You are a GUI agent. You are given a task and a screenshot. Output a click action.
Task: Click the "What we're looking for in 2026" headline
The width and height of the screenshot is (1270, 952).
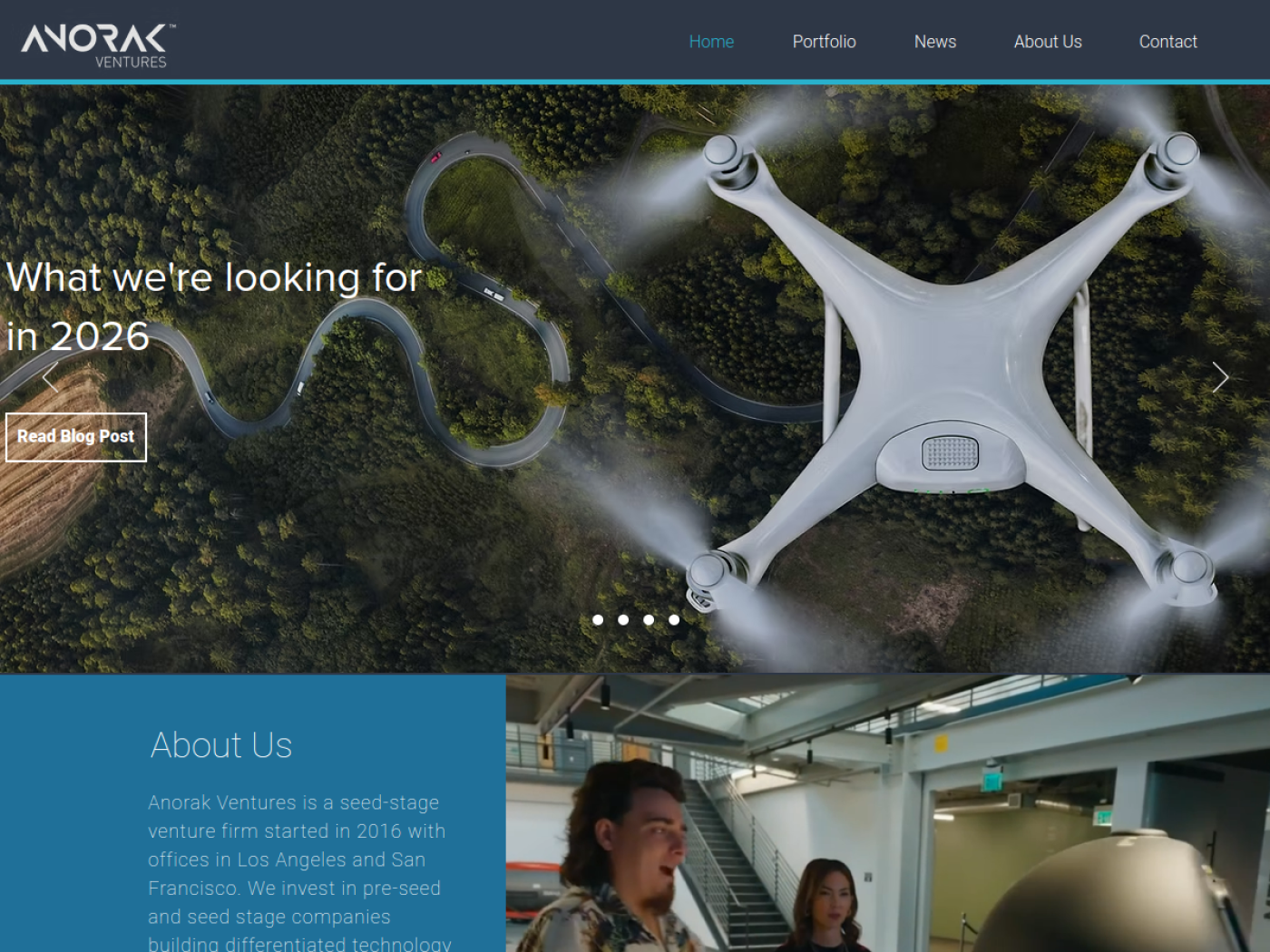(214, 306)
